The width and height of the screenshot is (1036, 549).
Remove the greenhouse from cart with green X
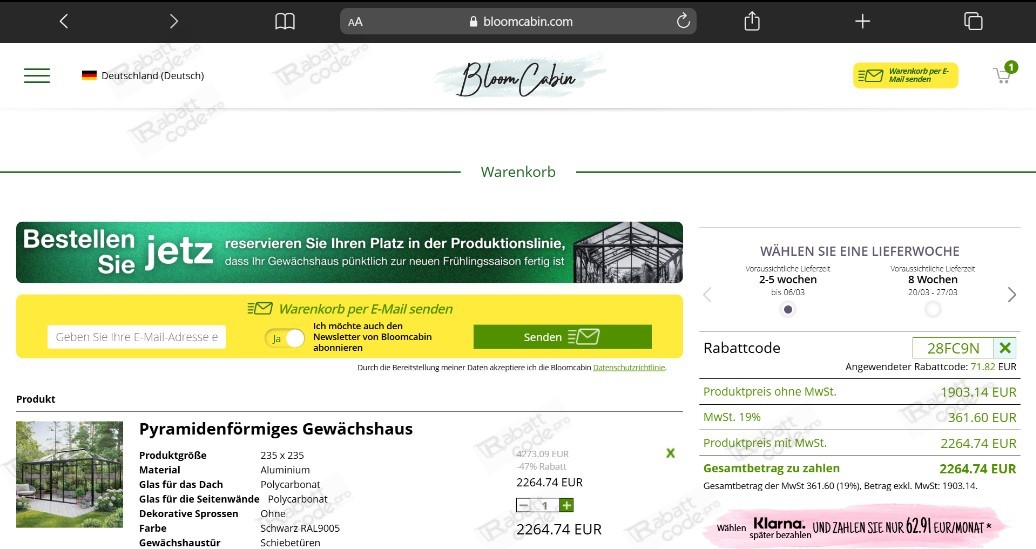tap(671, 453)
